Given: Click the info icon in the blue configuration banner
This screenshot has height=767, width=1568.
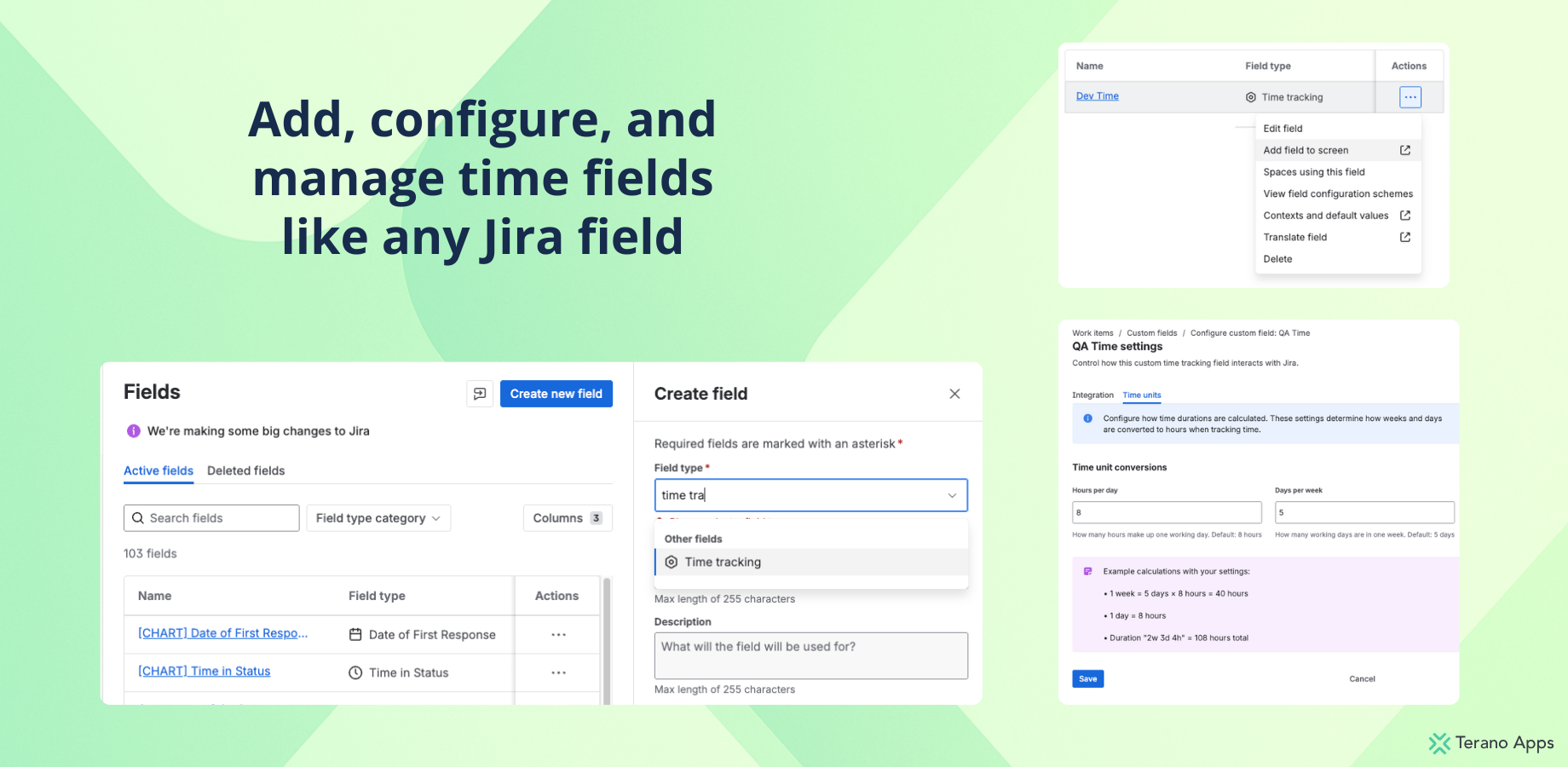Looking at the screenshot, I should pos(1087,418).
